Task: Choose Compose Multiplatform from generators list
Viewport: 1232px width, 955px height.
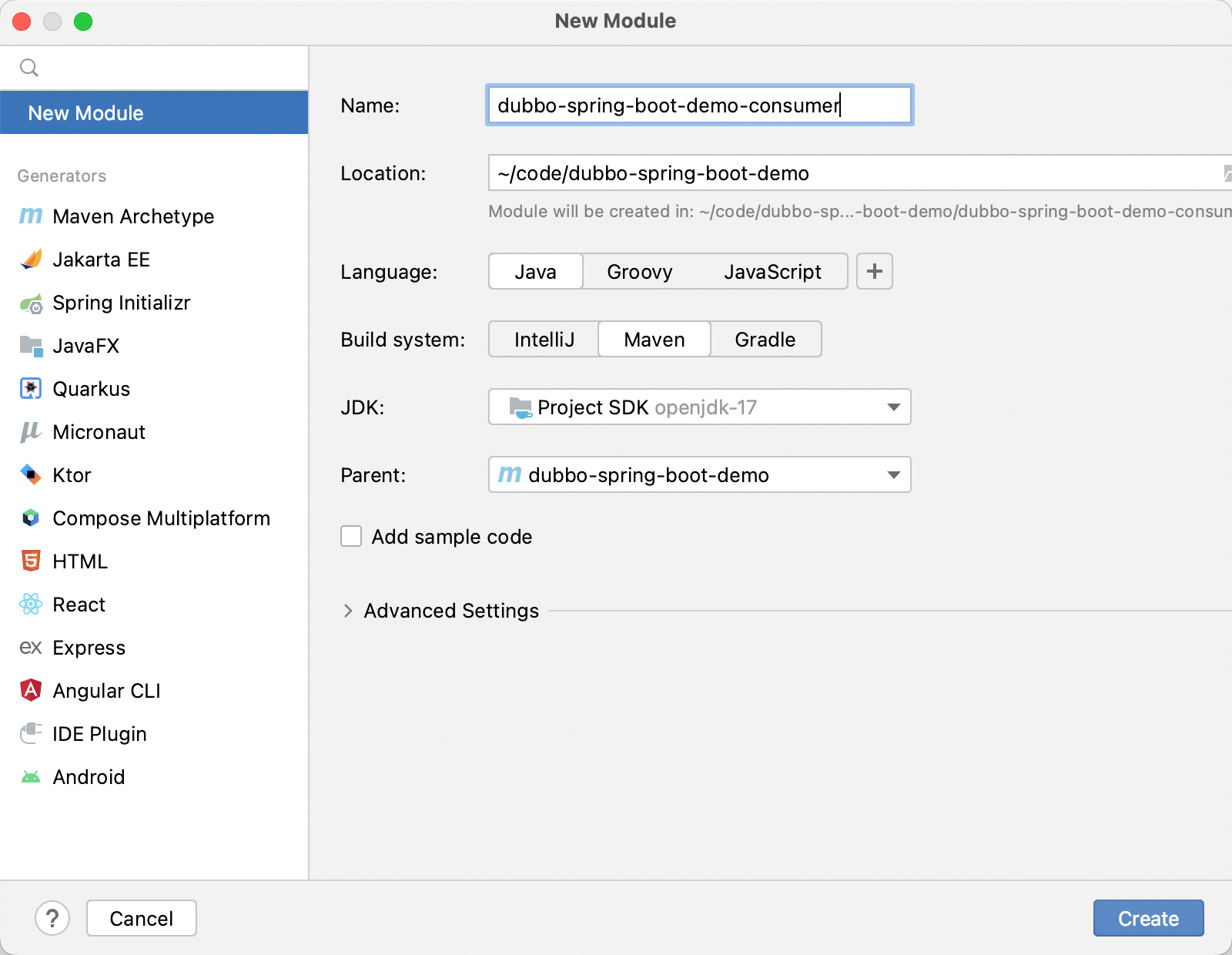Action: coord(161,518)
